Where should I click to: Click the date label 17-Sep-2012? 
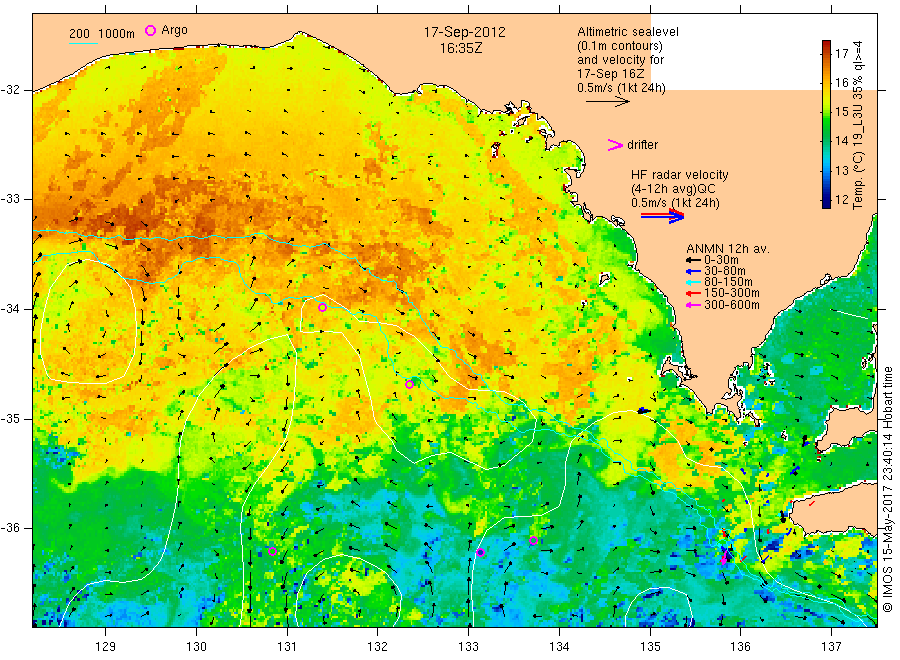click(x=464, y=32)
